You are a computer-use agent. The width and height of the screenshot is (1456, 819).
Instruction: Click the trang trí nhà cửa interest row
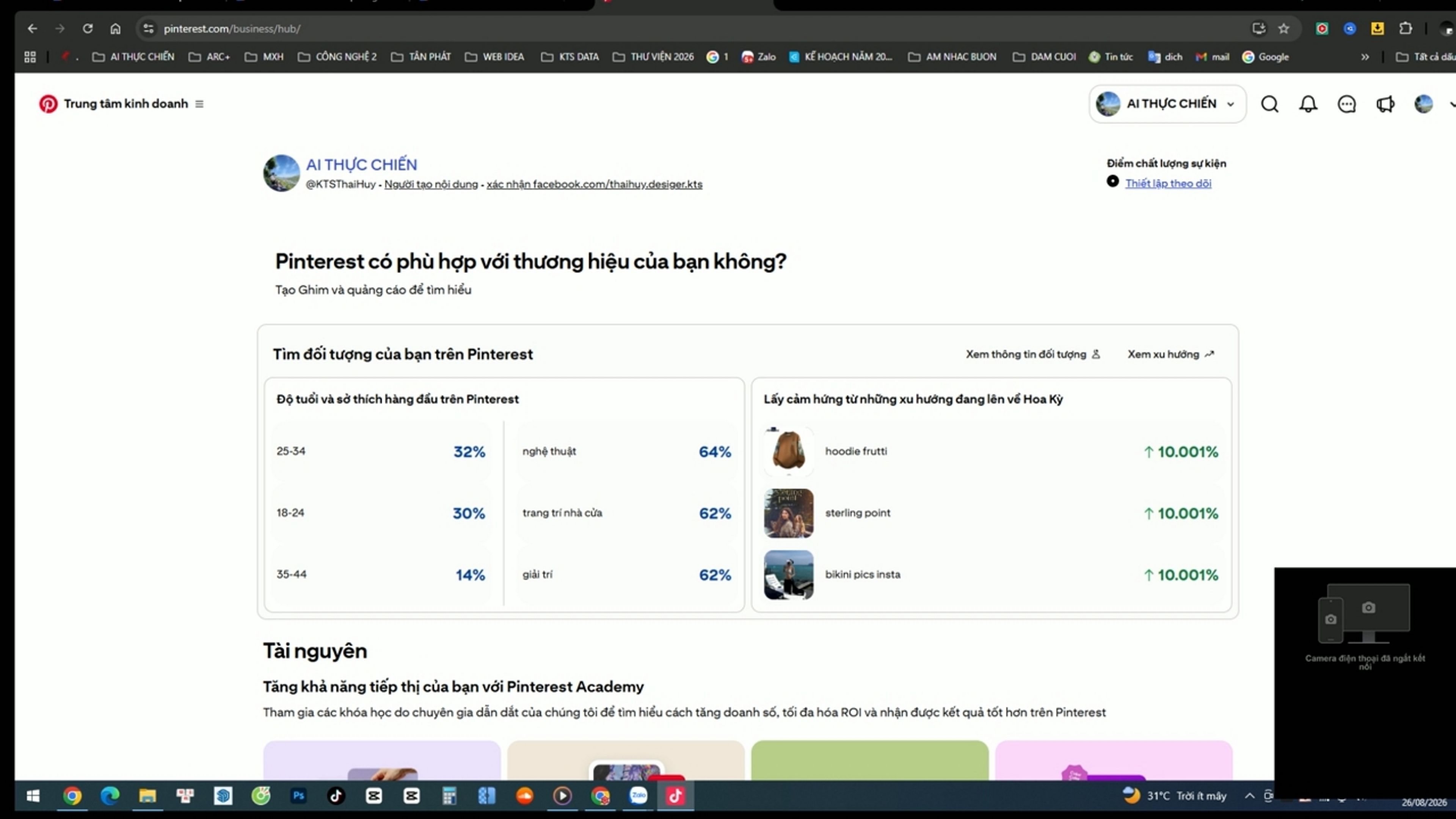[627, 513]
